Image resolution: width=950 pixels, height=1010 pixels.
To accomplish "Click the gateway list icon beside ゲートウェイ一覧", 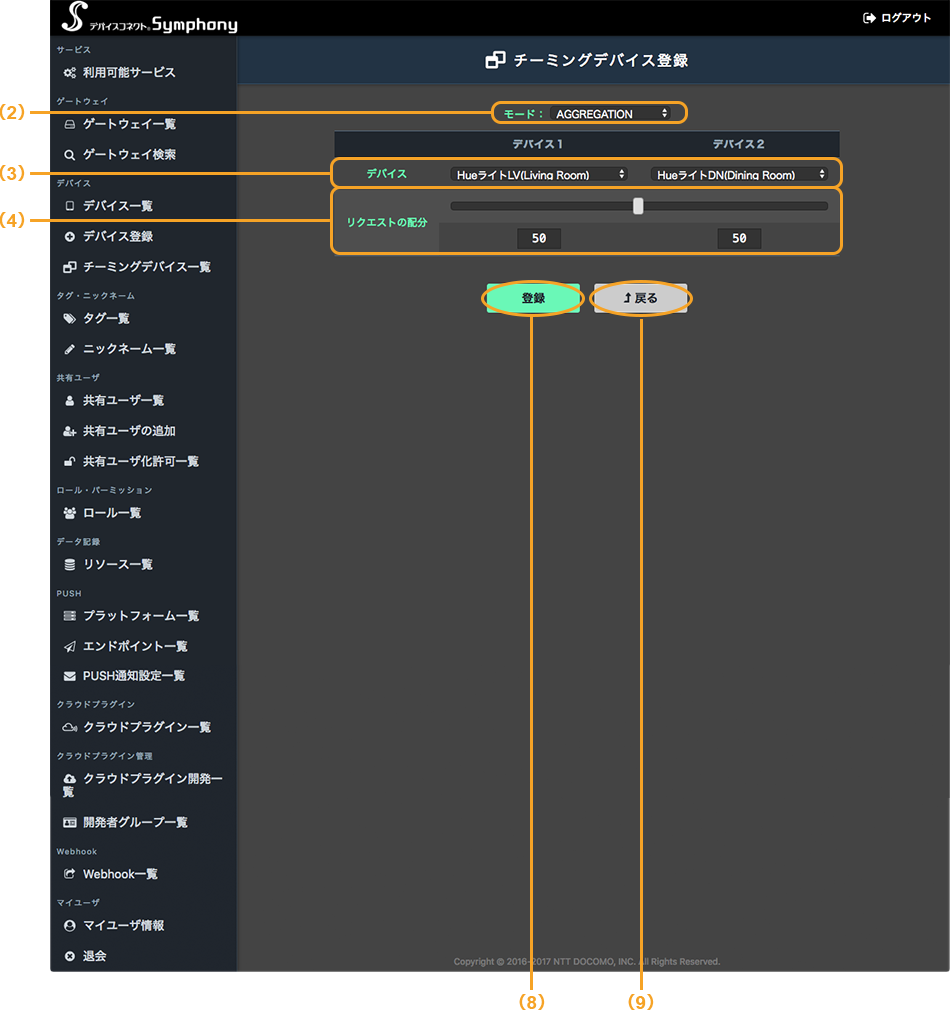I will (70, 124).
